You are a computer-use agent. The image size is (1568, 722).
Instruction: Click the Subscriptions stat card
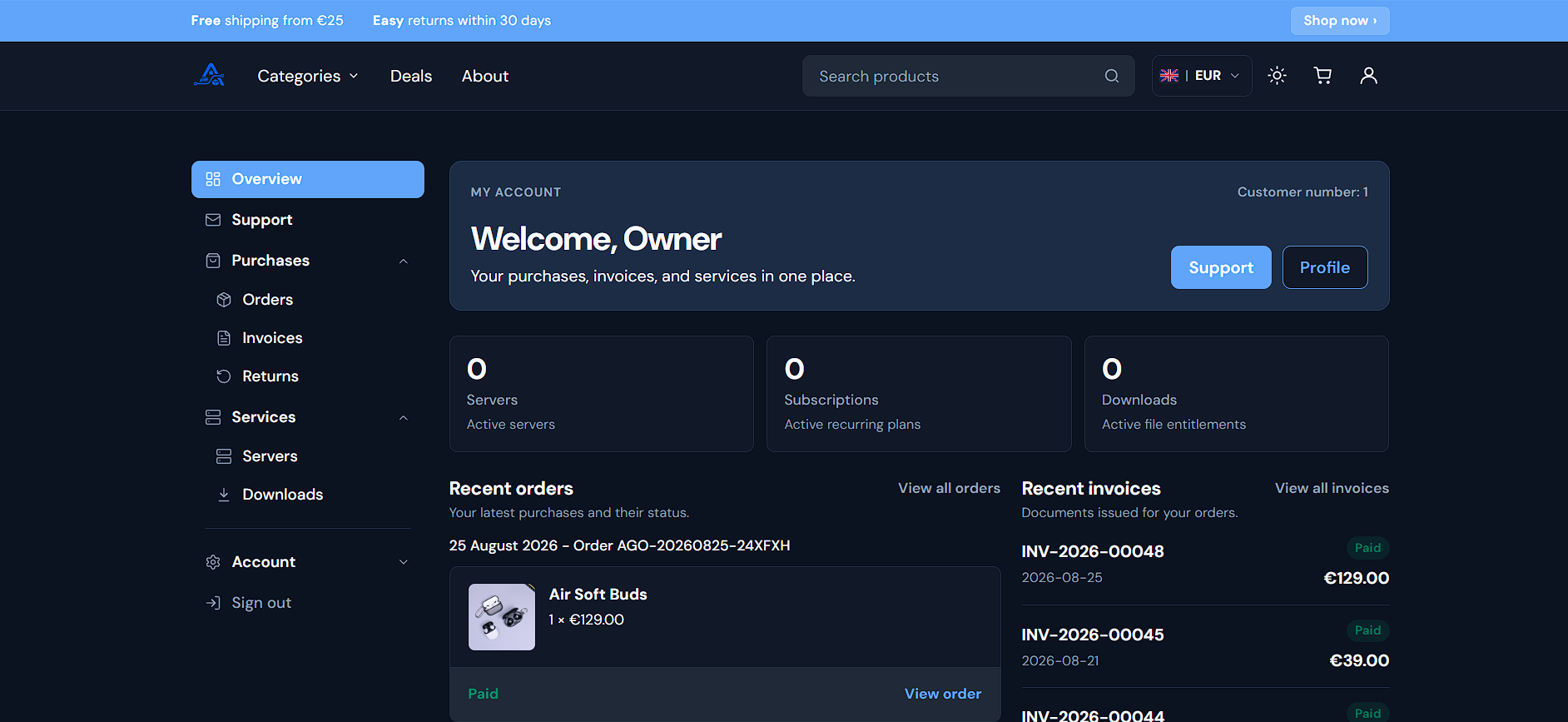919,394
